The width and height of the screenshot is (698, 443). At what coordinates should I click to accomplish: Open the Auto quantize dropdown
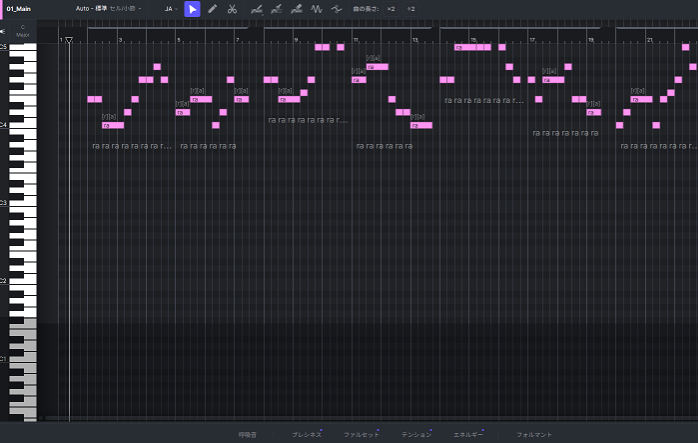(108, 9)
